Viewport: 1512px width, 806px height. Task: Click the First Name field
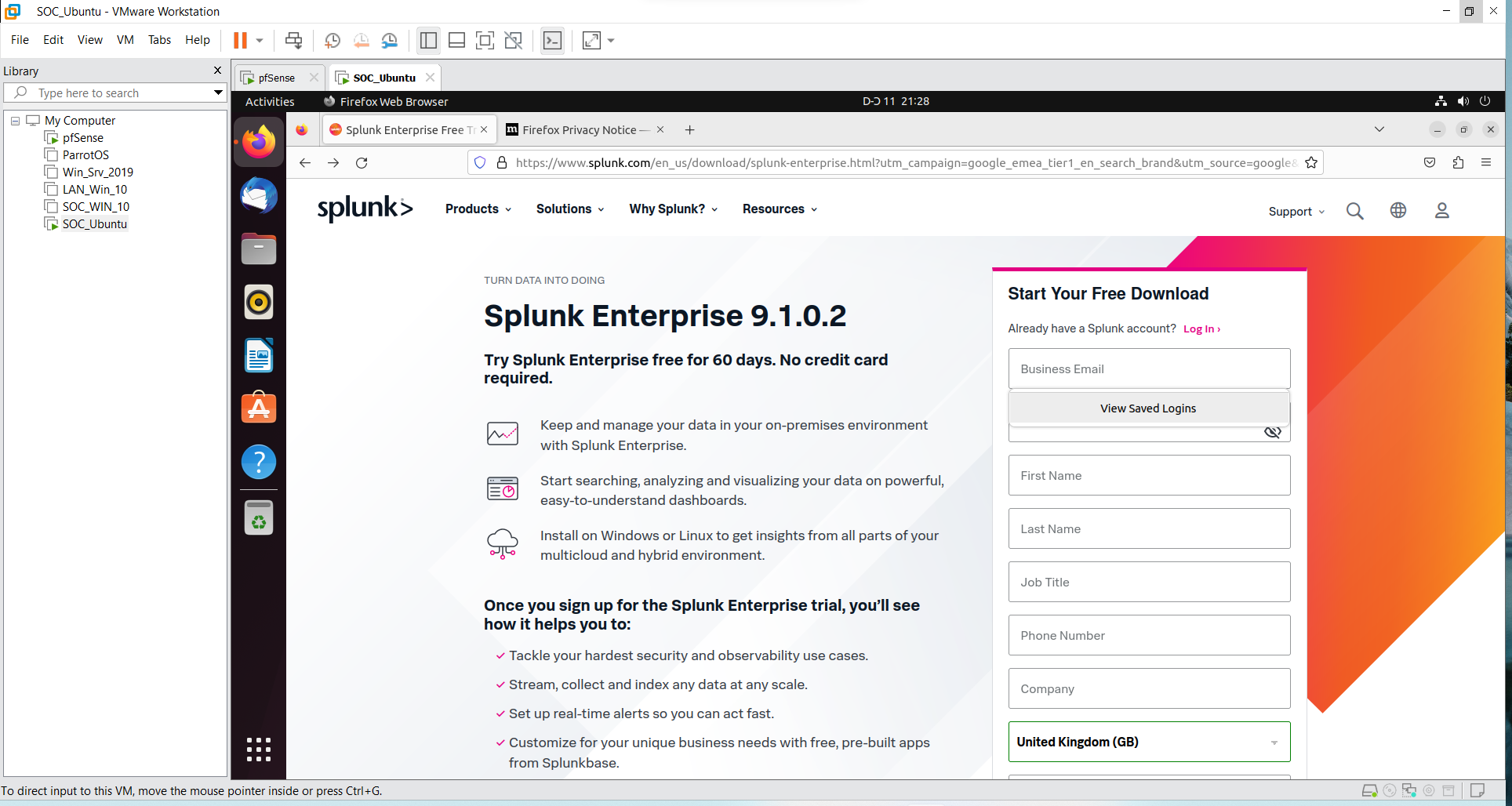coord(1149,475)
